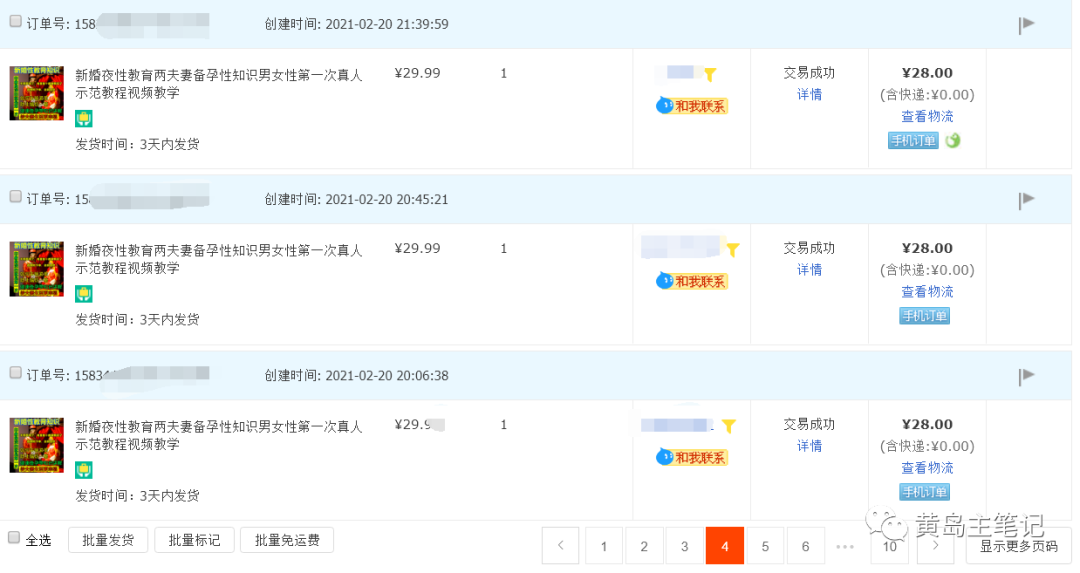
Task: Go to the next page using right arrow
Action: 935,546
